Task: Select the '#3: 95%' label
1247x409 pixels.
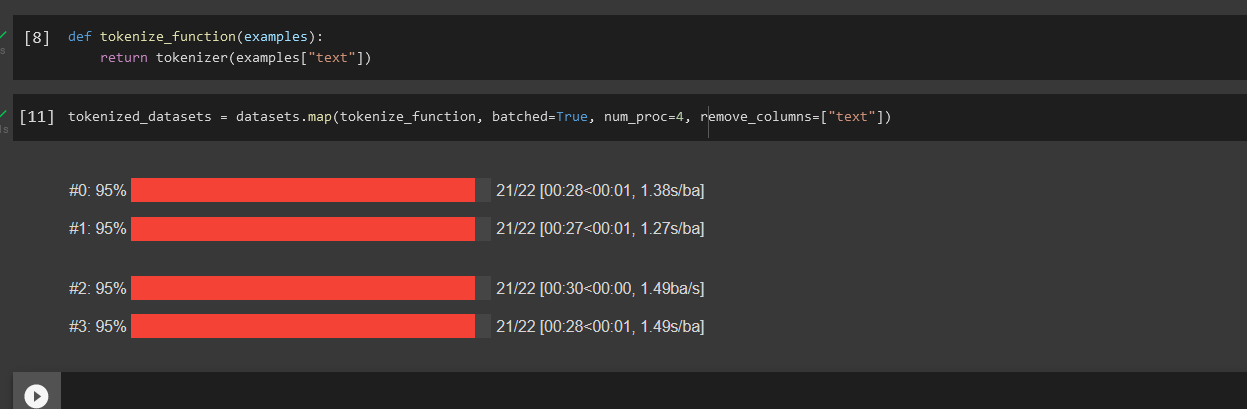Action: click(x=98, y=326)
